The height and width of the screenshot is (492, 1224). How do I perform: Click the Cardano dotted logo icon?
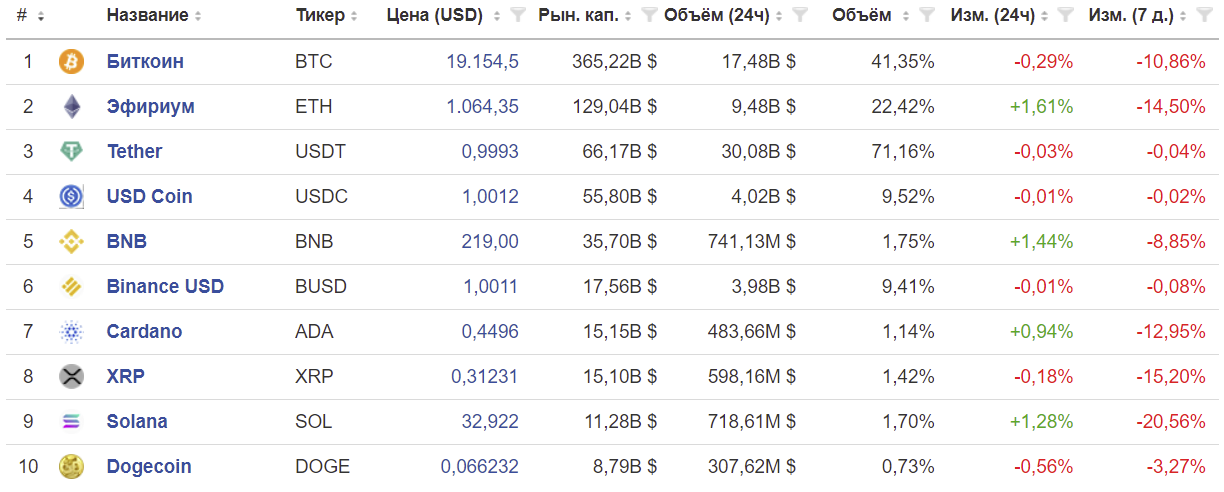(x=72, y=332)
